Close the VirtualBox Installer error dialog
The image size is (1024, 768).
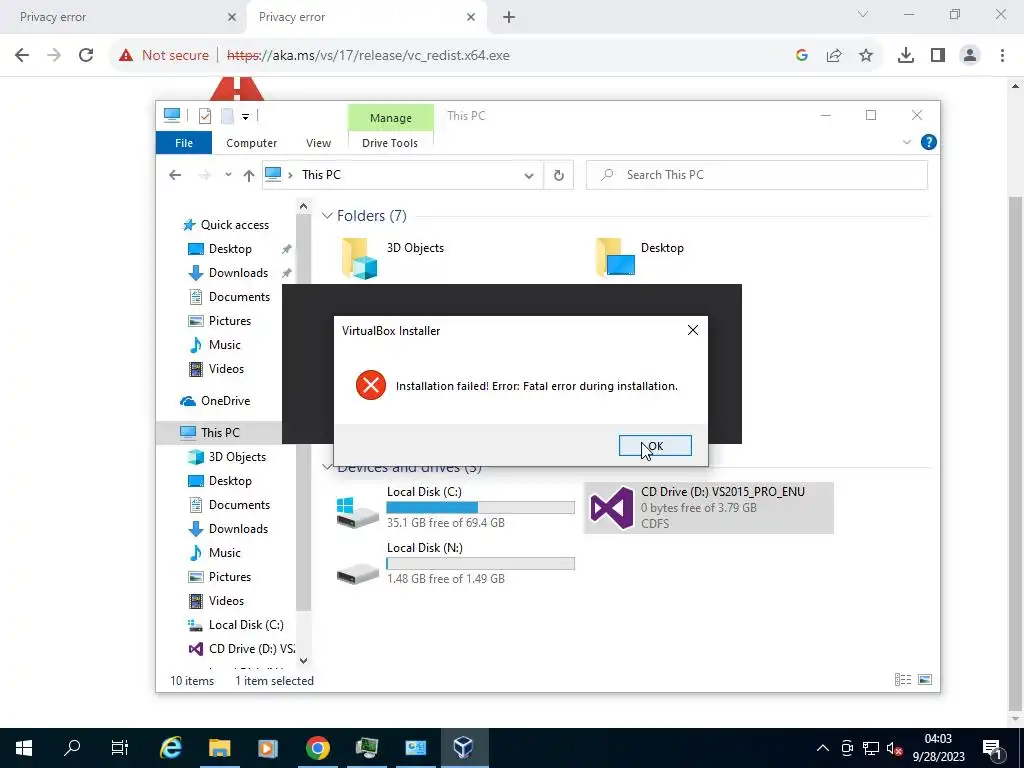tap(693, 330)
